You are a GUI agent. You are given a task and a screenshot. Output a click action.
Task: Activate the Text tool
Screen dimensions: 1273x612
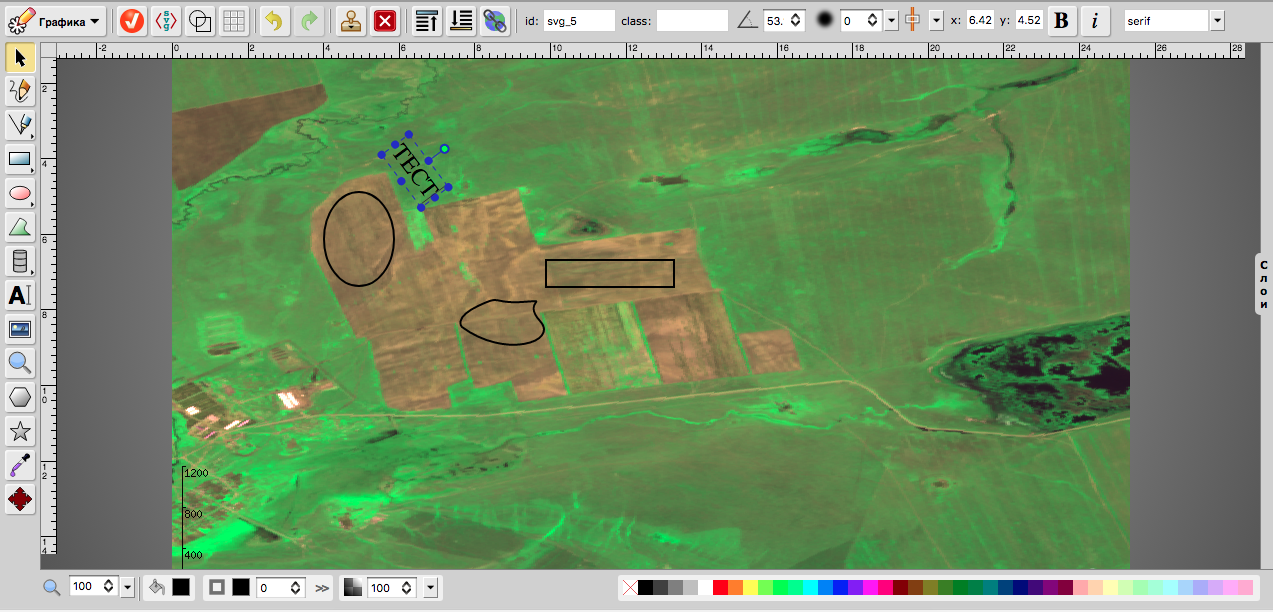click(20, 295)
